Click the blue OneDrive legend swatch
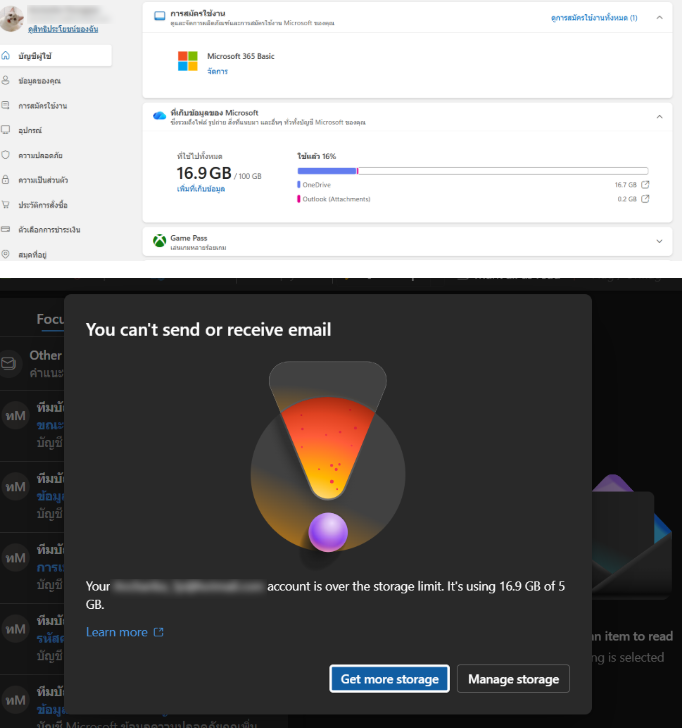682x728 pixels. click(x=299, y=184)
